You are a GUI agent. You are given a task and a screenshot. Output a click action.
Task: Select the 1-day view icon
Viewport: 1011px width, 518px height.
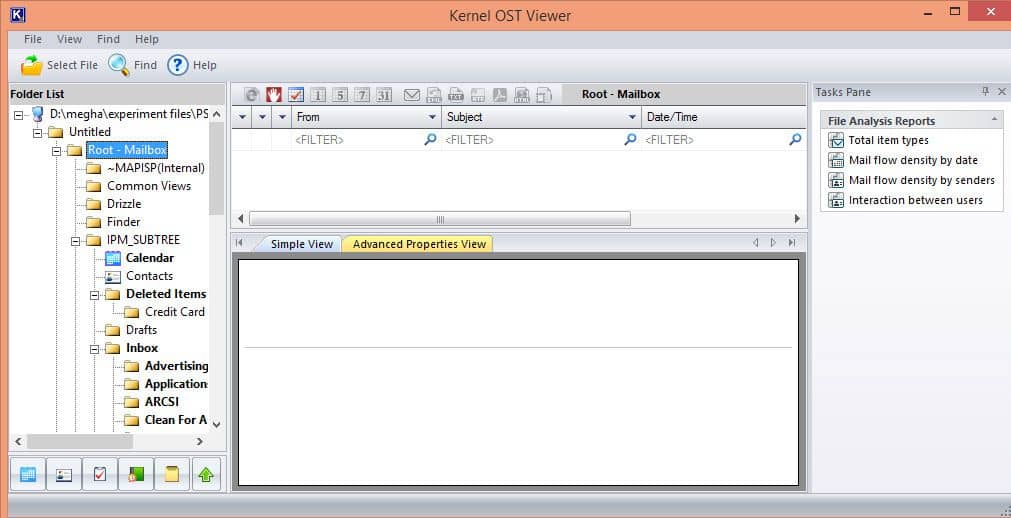(318, 95)
